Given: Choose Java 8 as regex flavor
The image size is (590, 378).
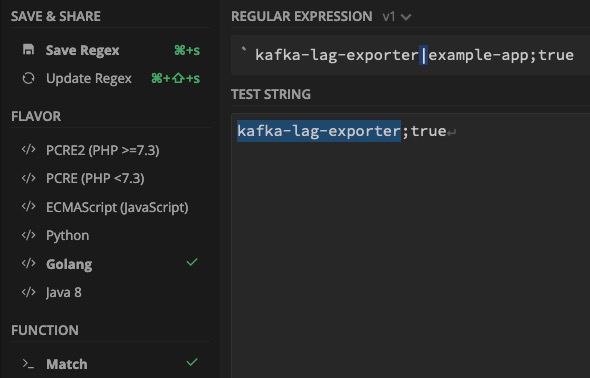Looking at the screenshot, I should click(109, 292).
